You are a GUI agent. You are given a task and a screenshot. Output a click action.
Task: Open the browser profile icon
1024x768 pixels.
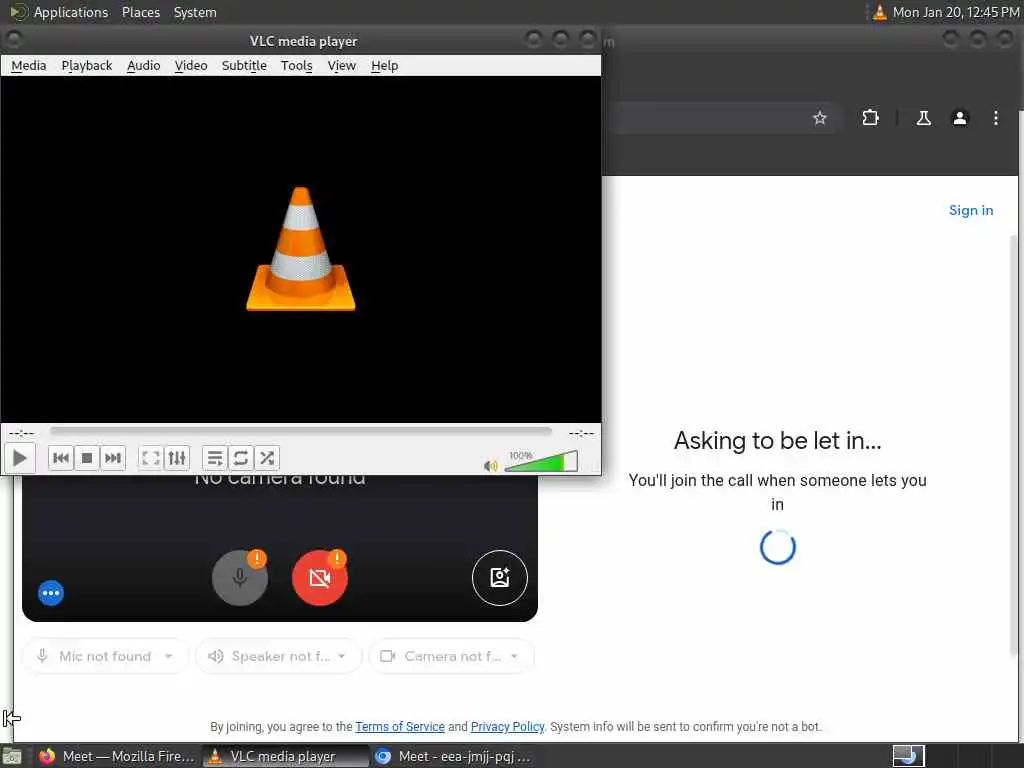point(959,118)
